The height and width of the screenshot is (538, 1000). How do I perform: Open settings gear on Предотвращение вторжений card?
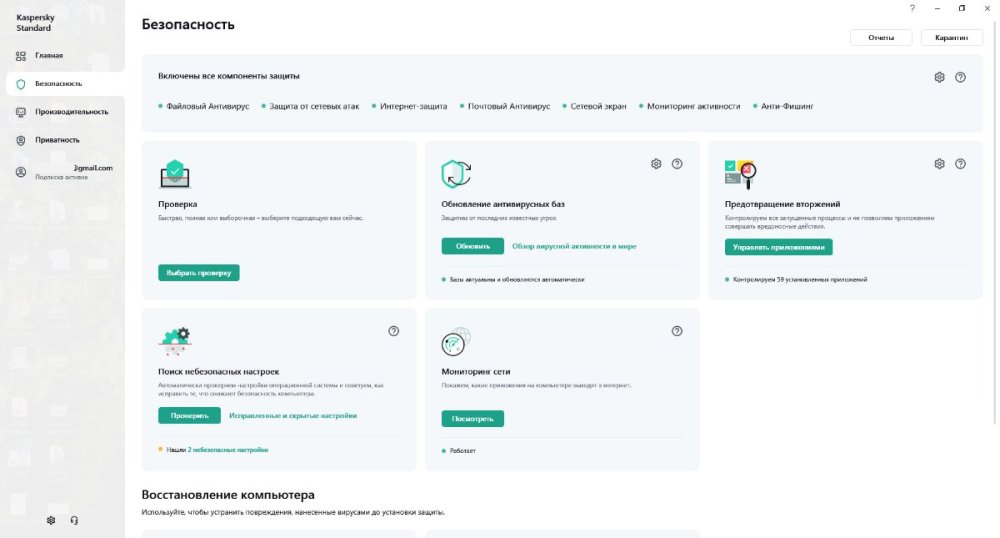tap(939, 164)
